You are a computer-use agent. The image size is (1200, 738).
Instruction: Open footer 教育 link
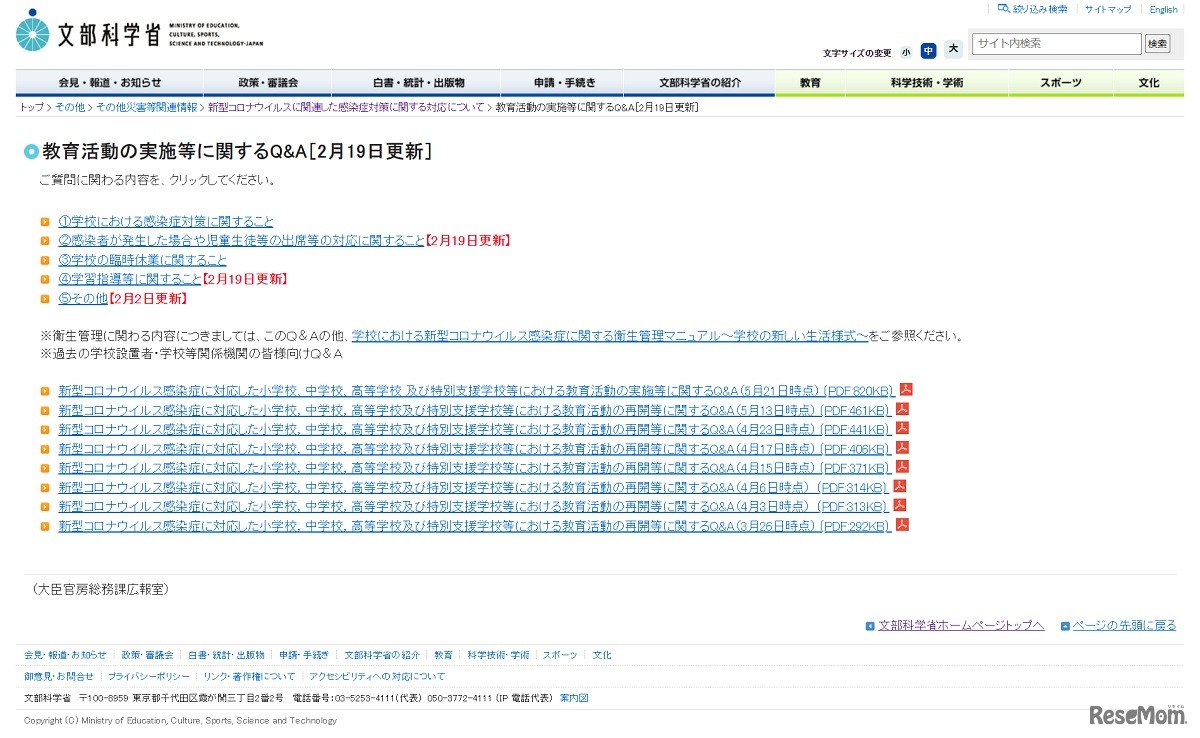(x=443, y=655)
